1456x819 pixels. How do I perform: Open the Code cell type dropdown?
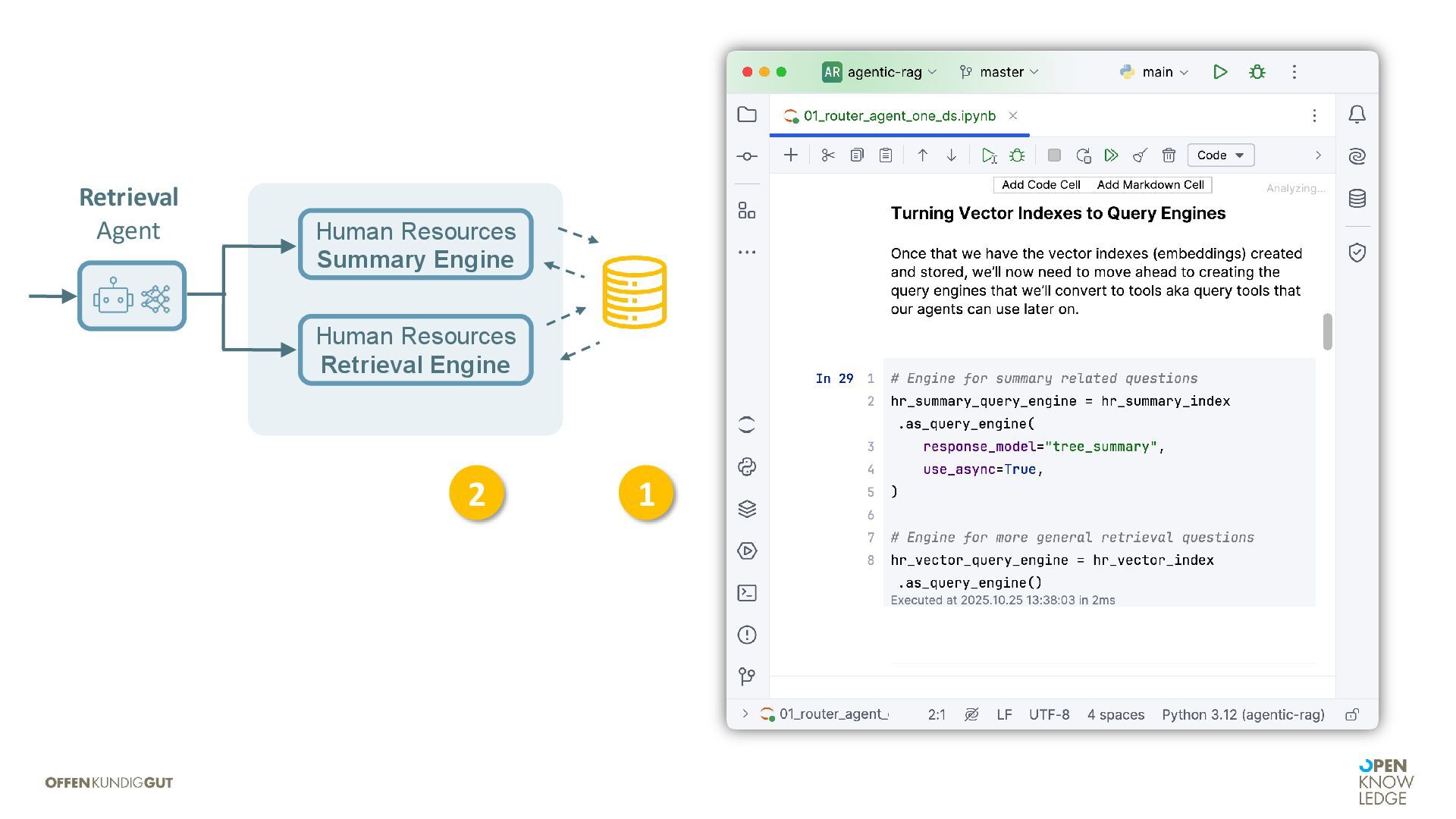(x=1220, y=155)
